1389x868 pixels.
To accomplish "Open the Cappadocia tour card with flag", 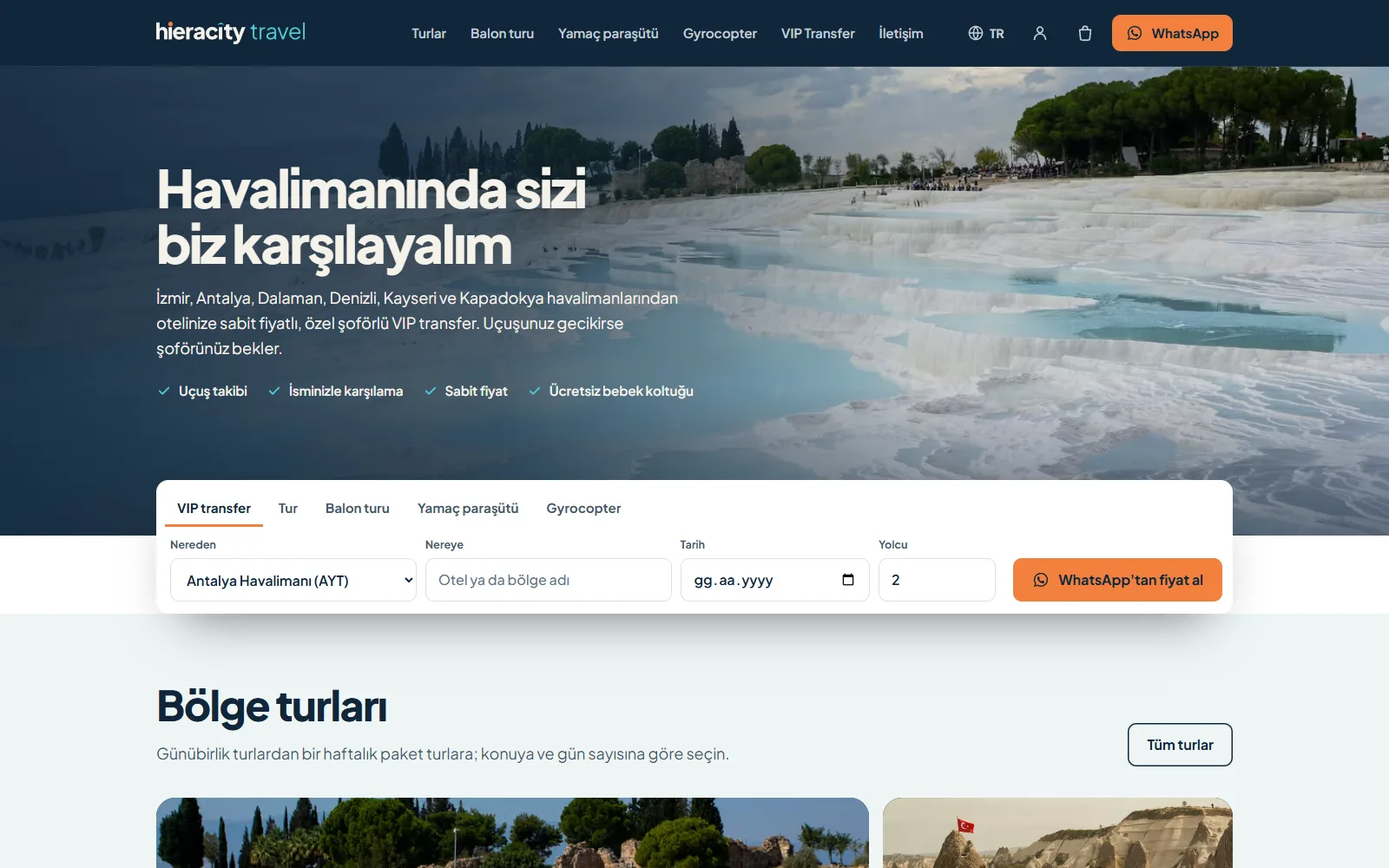I will click(1057, 832).
